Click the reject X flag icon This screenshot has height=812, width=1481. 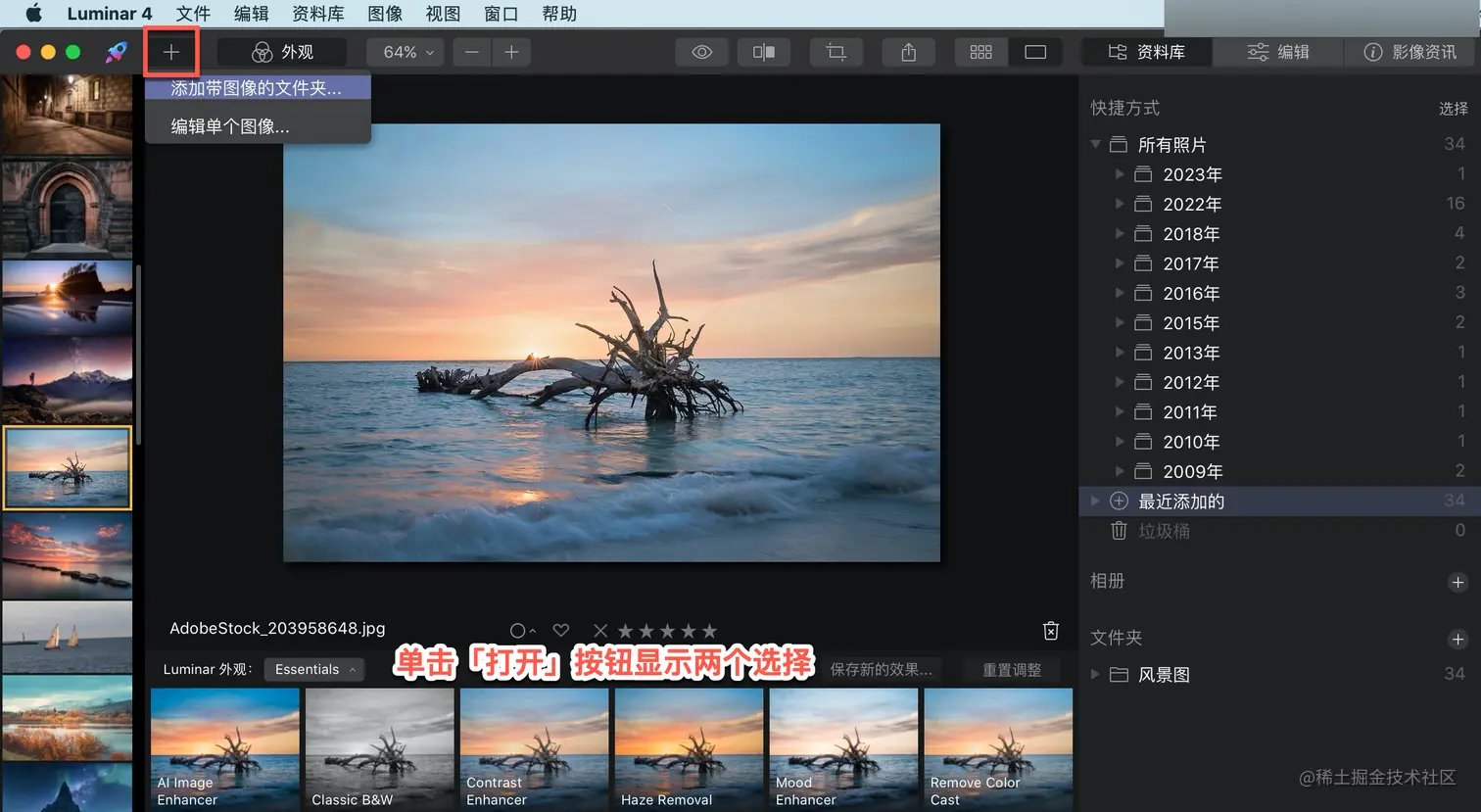600,631
